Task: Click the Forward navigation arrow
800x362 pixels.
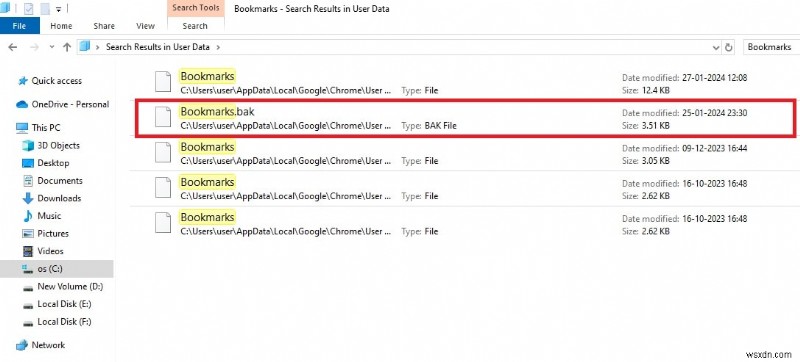Action: pyautogui.click(x=34, y=47)
